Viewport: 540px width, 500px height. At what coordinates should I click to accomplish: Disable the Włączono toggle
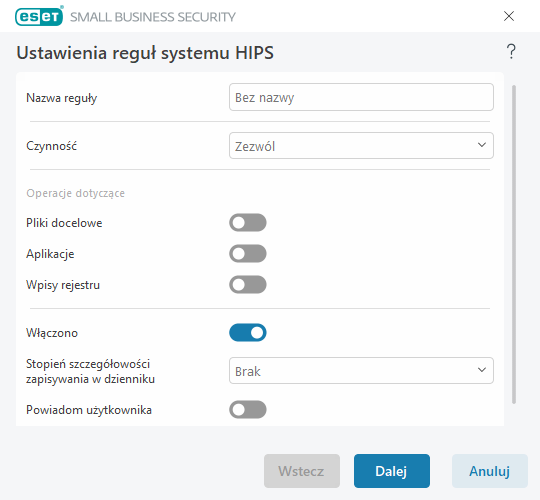pos(248,332)
